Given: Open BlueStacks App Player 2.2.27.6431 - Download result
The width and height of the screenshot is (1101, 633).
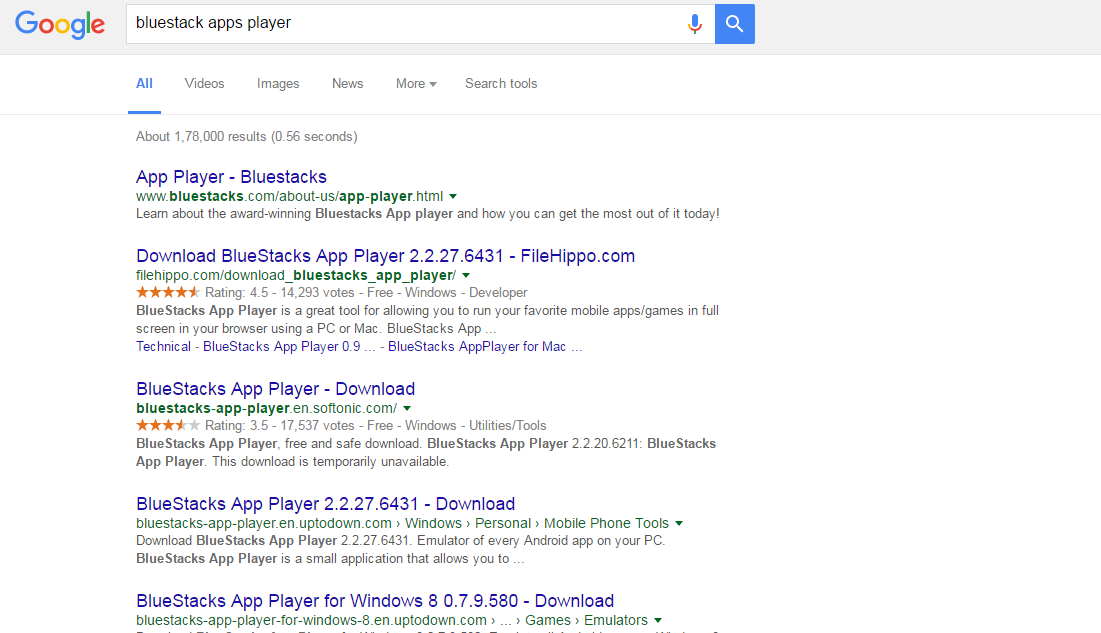Looking at the screenshot, I should coord(325,504).
